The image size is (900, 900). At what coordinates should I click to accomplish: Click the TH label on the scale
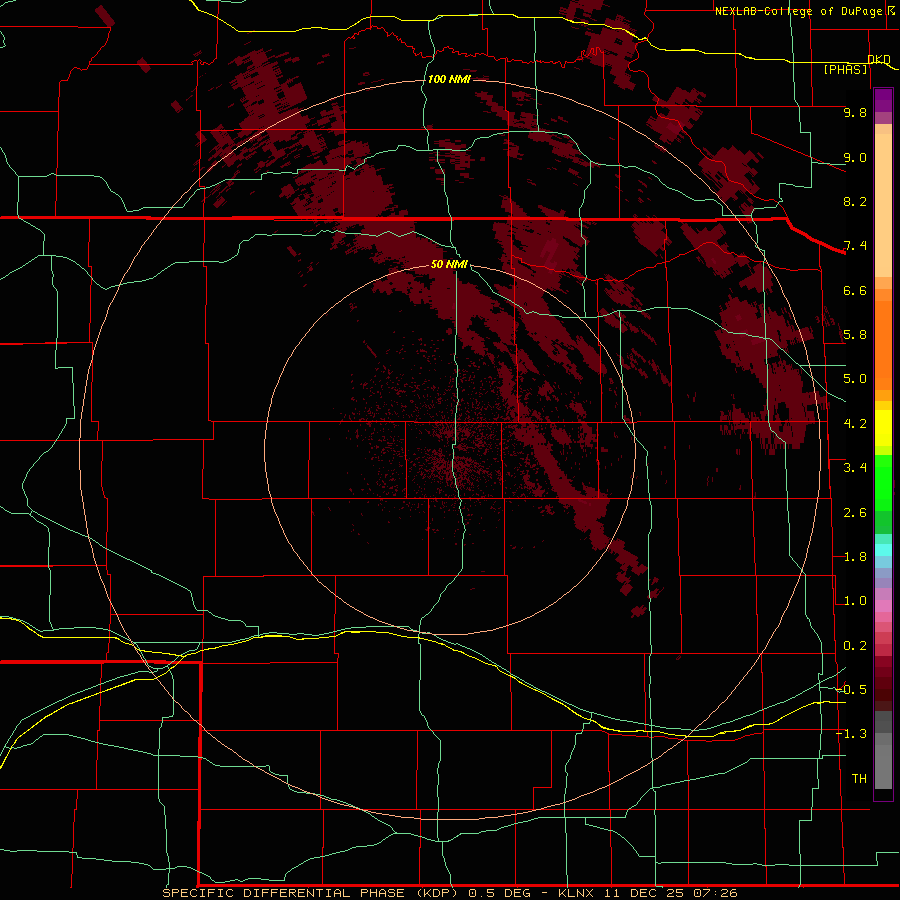tap(859, 779)
